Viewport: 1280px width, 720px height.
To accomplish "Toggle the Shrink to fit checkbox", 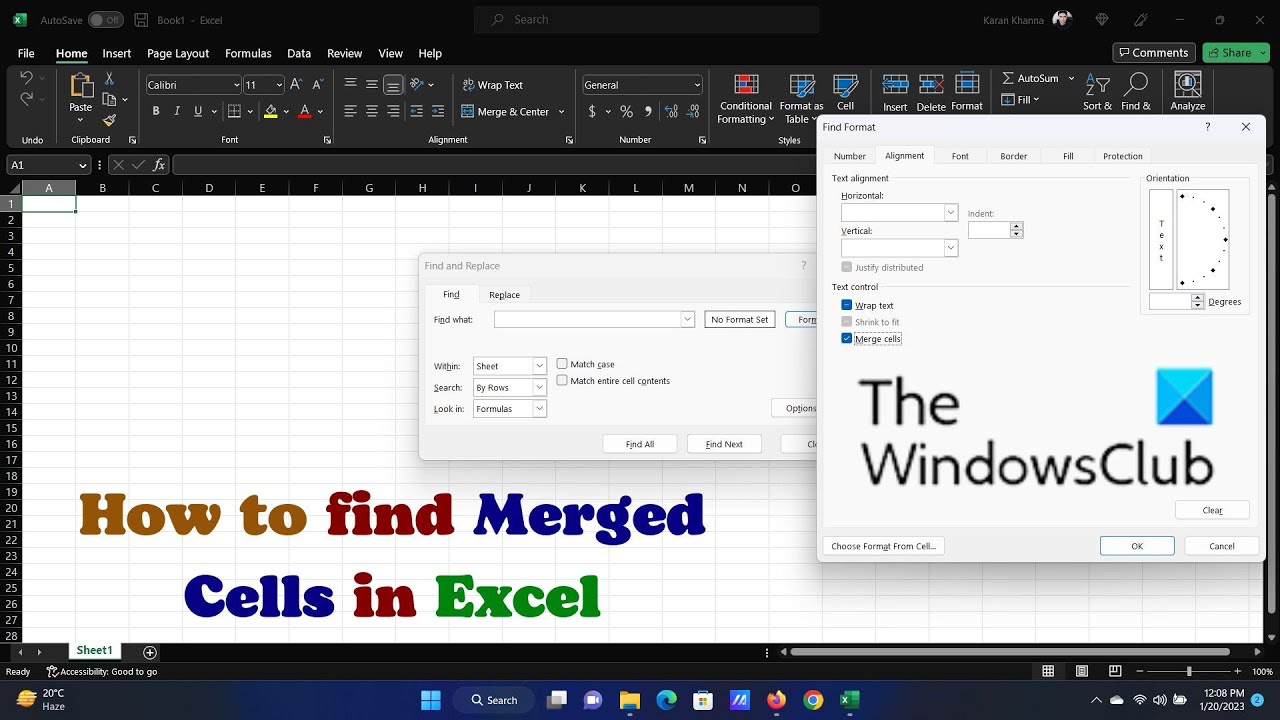I will click(846, 322).
